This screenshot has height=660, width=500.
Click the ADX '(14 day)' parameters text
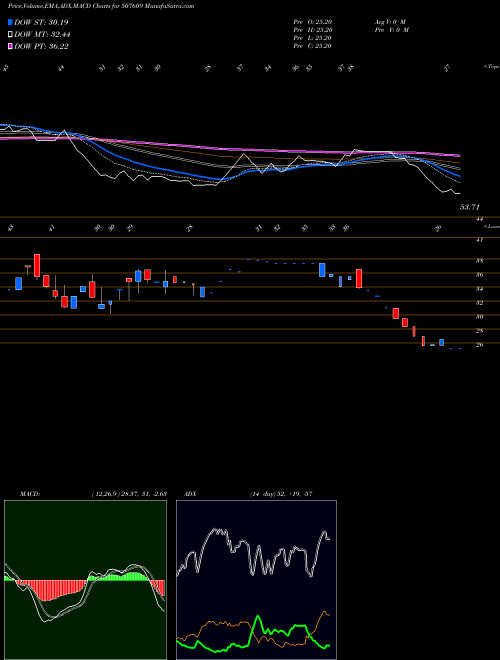(261, 494)
